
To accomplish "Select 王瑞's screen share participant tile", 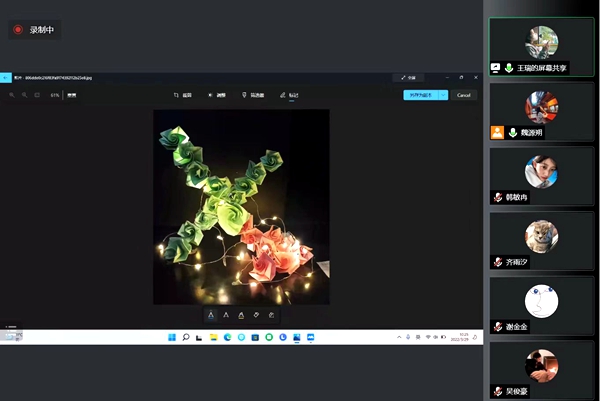I will click(541, 46).
